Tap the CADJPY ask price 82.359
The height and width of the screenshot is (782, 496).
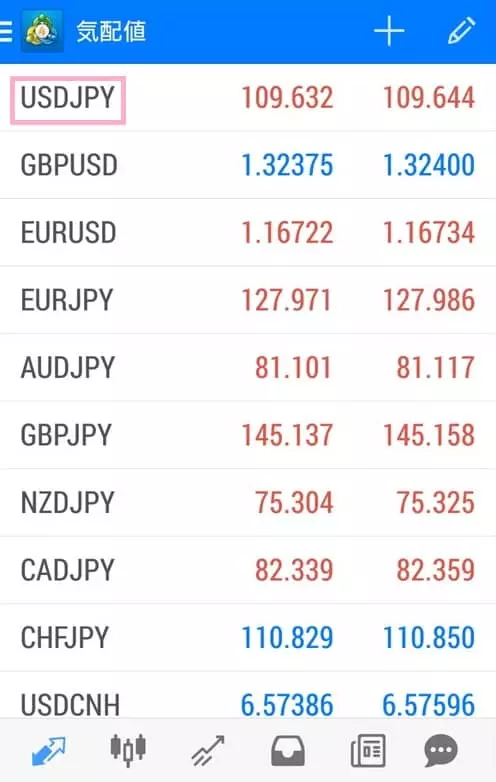(435, 570)
